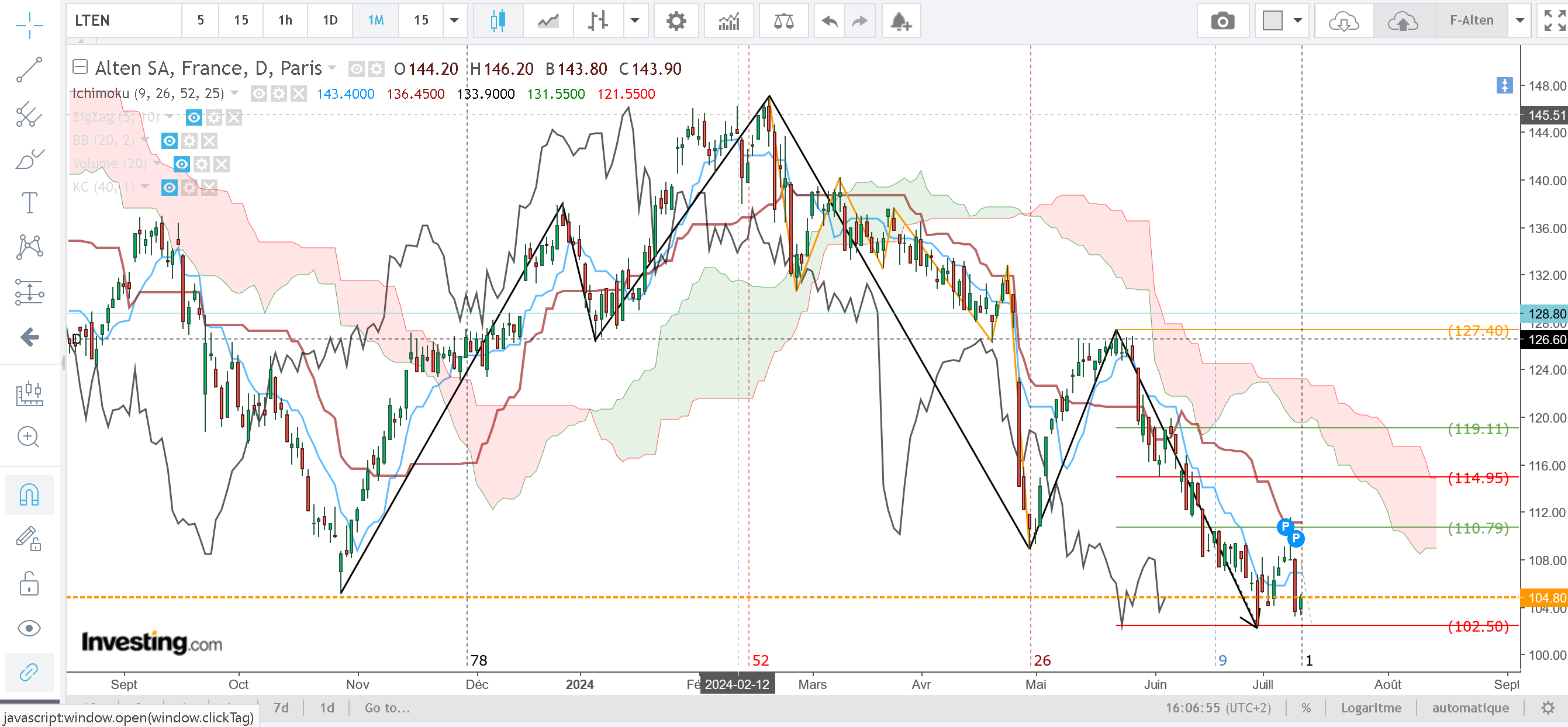Image resolution: width=1568 pixels, height=727 pixels.
Task: Toggle visibility of the Alten SA series
Action: [356, 70]
